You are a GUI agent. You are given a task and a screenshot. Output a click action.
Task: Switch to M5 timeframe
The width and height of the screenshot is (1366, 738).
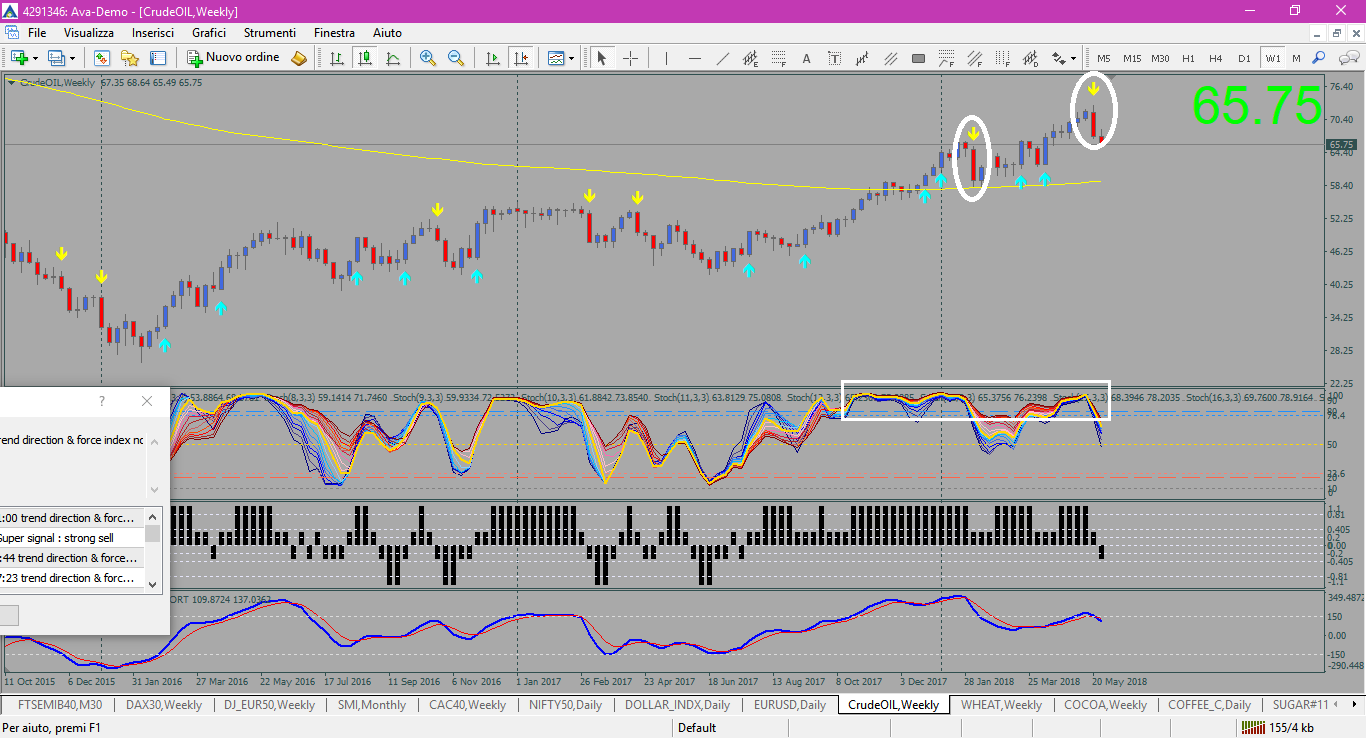[1104, 58]
